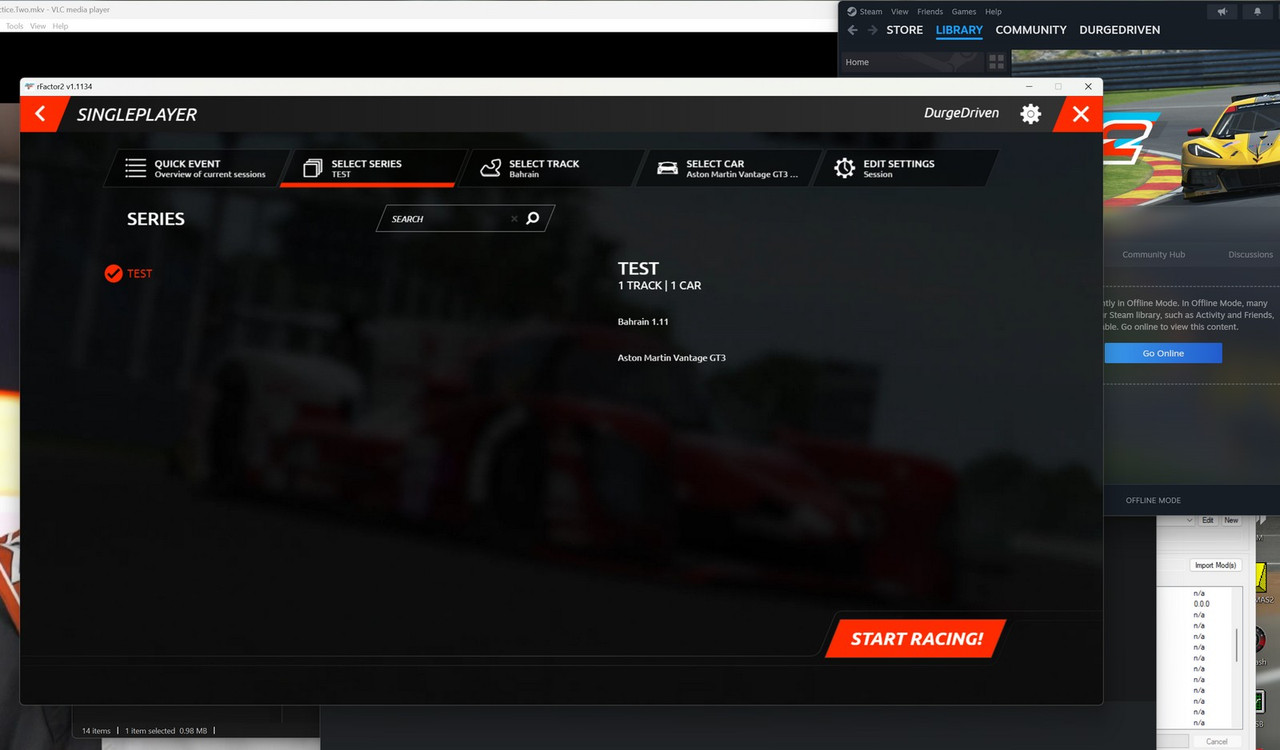Click the 0.0.0 version entry in the list
This screenshot has width=1280, height=750.
[x=1200, y=604]
